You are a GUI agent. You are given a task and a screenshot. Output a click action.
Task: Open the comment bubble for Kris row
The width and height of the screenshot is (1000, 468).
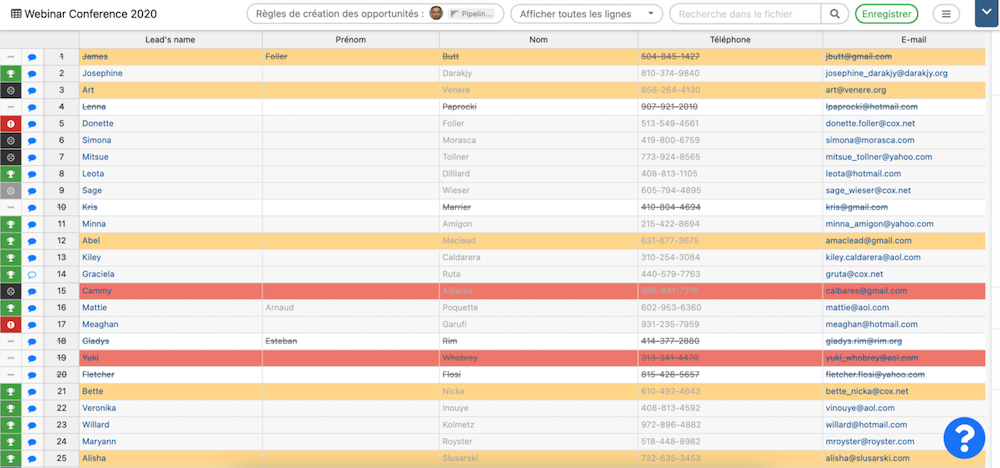coord(32,207)
